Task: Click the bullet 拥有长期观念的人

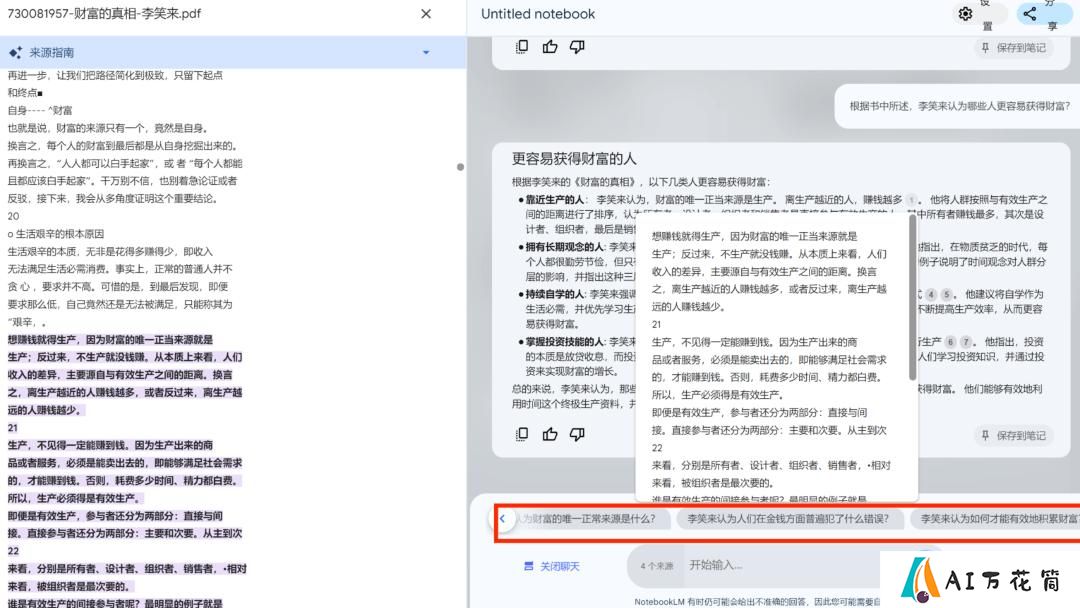Action: 564,247
